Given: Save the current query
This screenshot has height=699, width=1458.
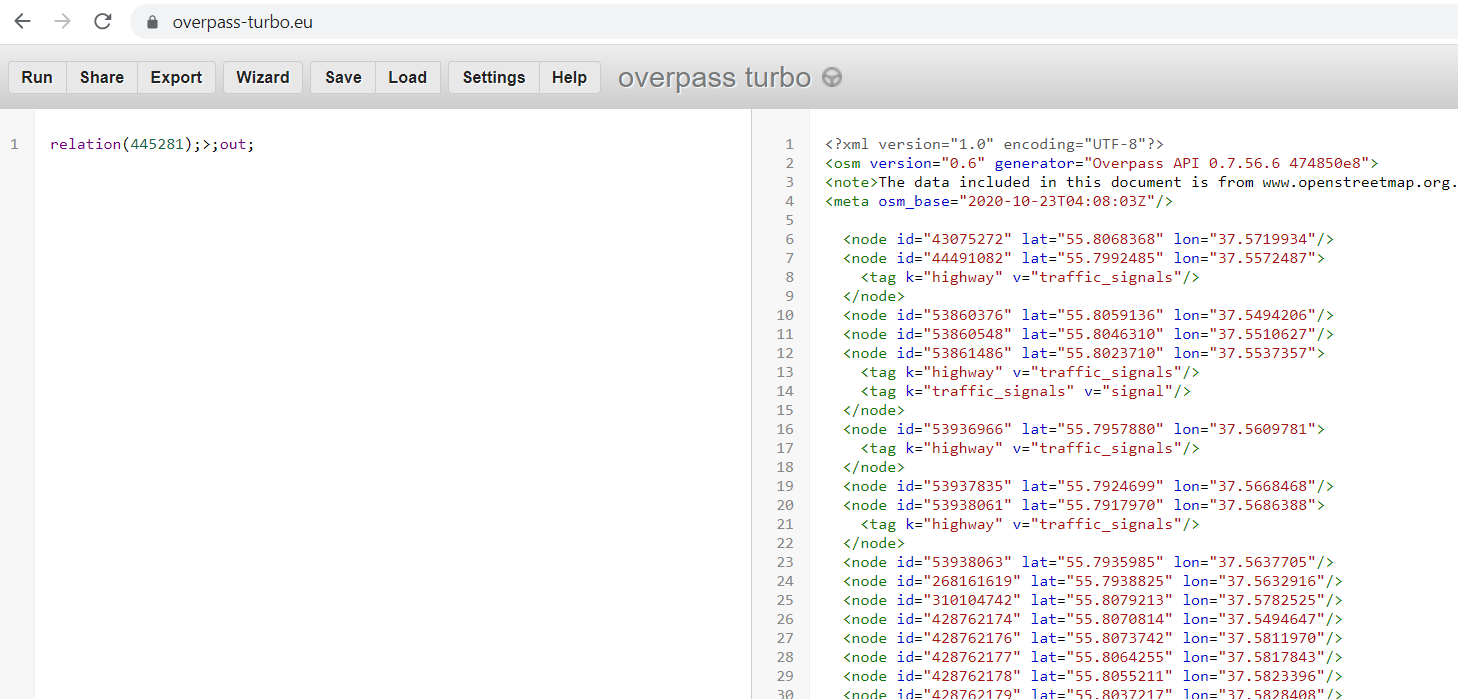Looking at the screenshot, I should point(343,77).
